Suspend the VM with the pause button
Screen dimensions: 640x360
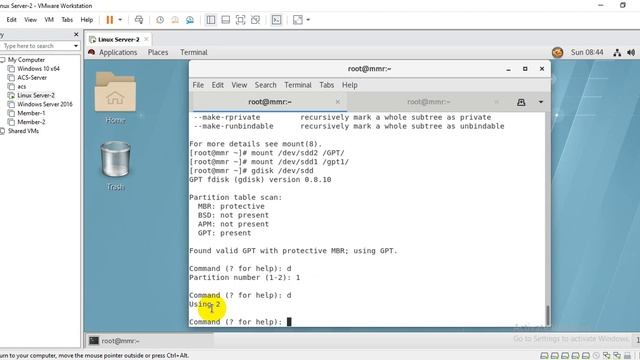(109, 20)
